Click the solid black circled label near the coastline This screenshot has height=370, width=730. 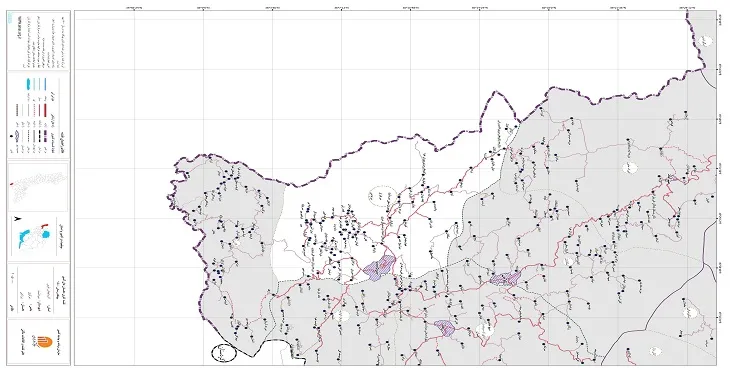(x=224, y=353)
